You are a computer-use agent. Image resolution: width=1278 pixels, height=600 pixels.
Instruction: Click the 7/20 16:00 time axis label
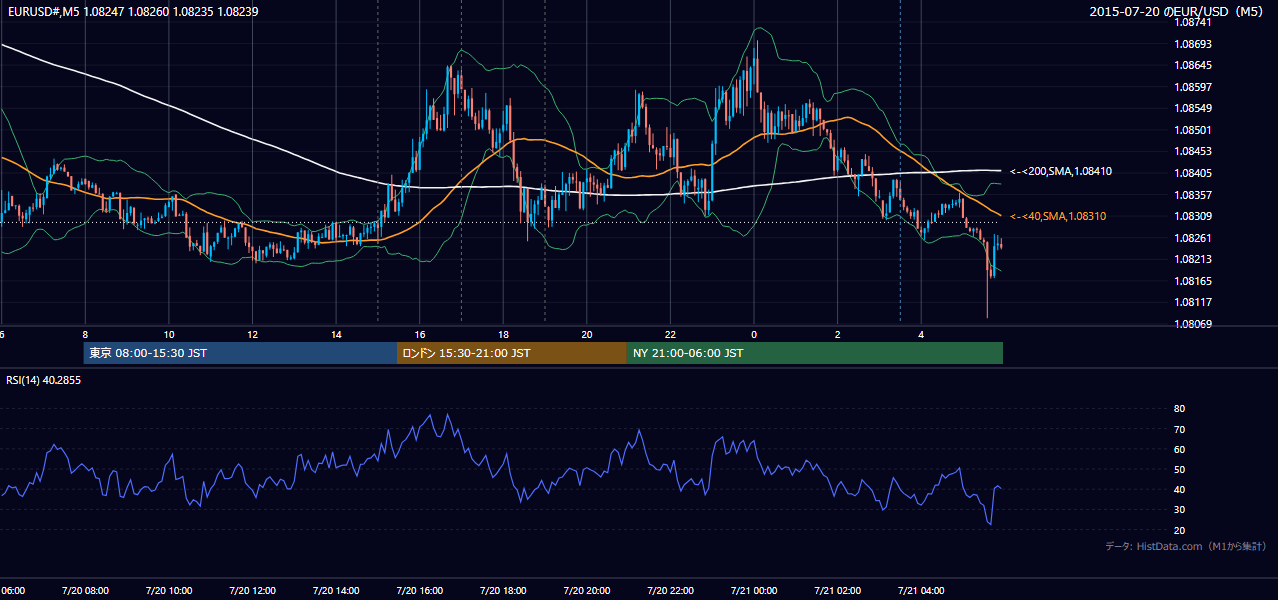(420, 591)
